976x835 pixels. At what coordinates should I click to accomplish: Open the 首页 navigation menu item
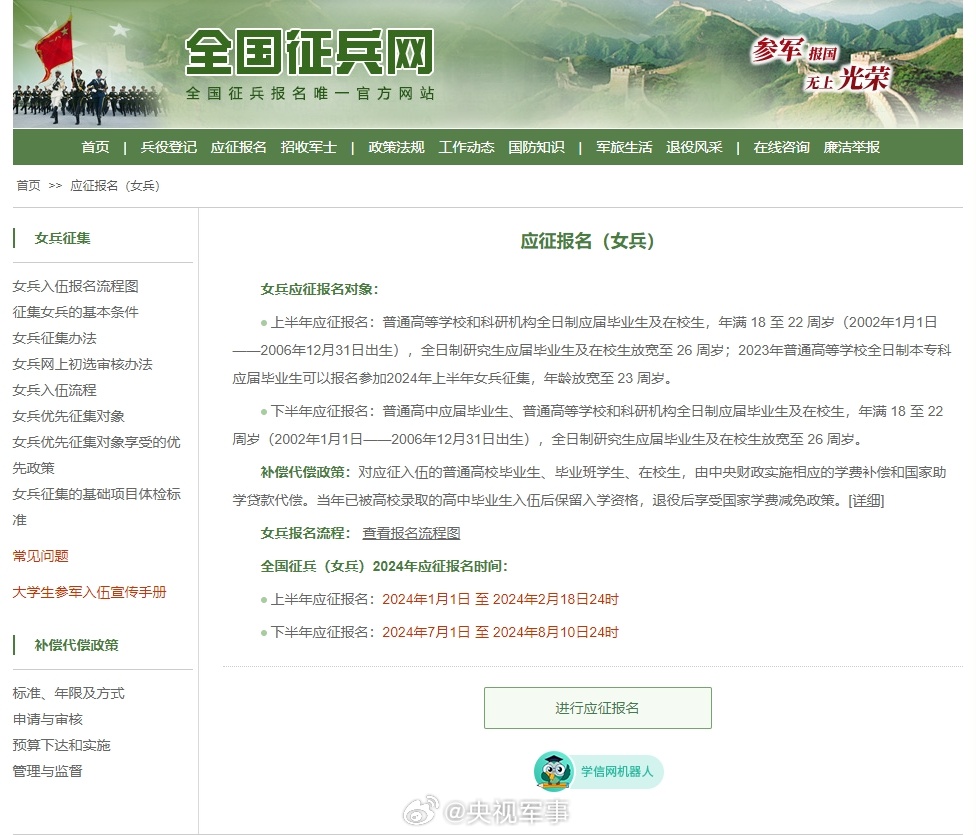click(x=95, y=147)
